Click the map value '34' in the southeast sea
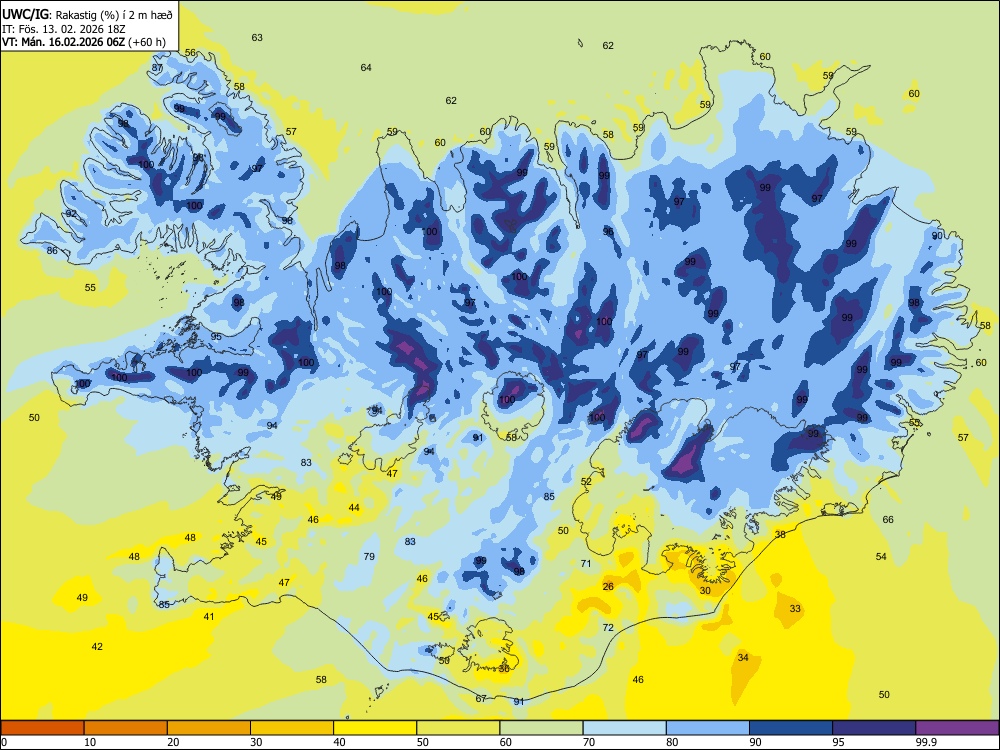Image resolution: width=1000 pixels, height=750 pixels. click(743, 658)
